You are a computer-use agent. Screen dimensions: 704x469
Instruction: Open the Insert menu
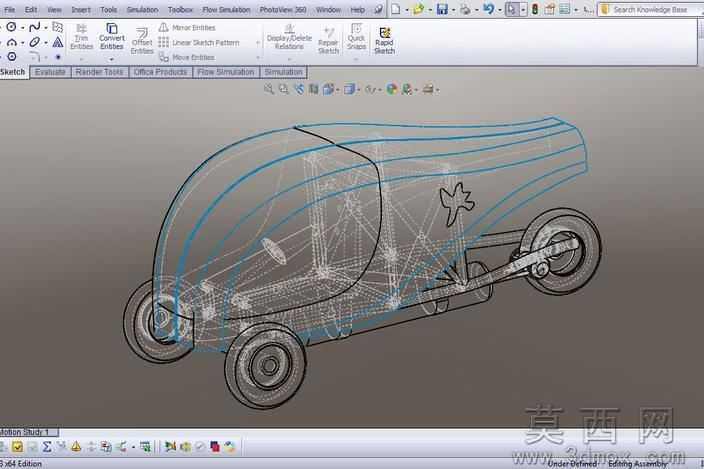[81, 9]
